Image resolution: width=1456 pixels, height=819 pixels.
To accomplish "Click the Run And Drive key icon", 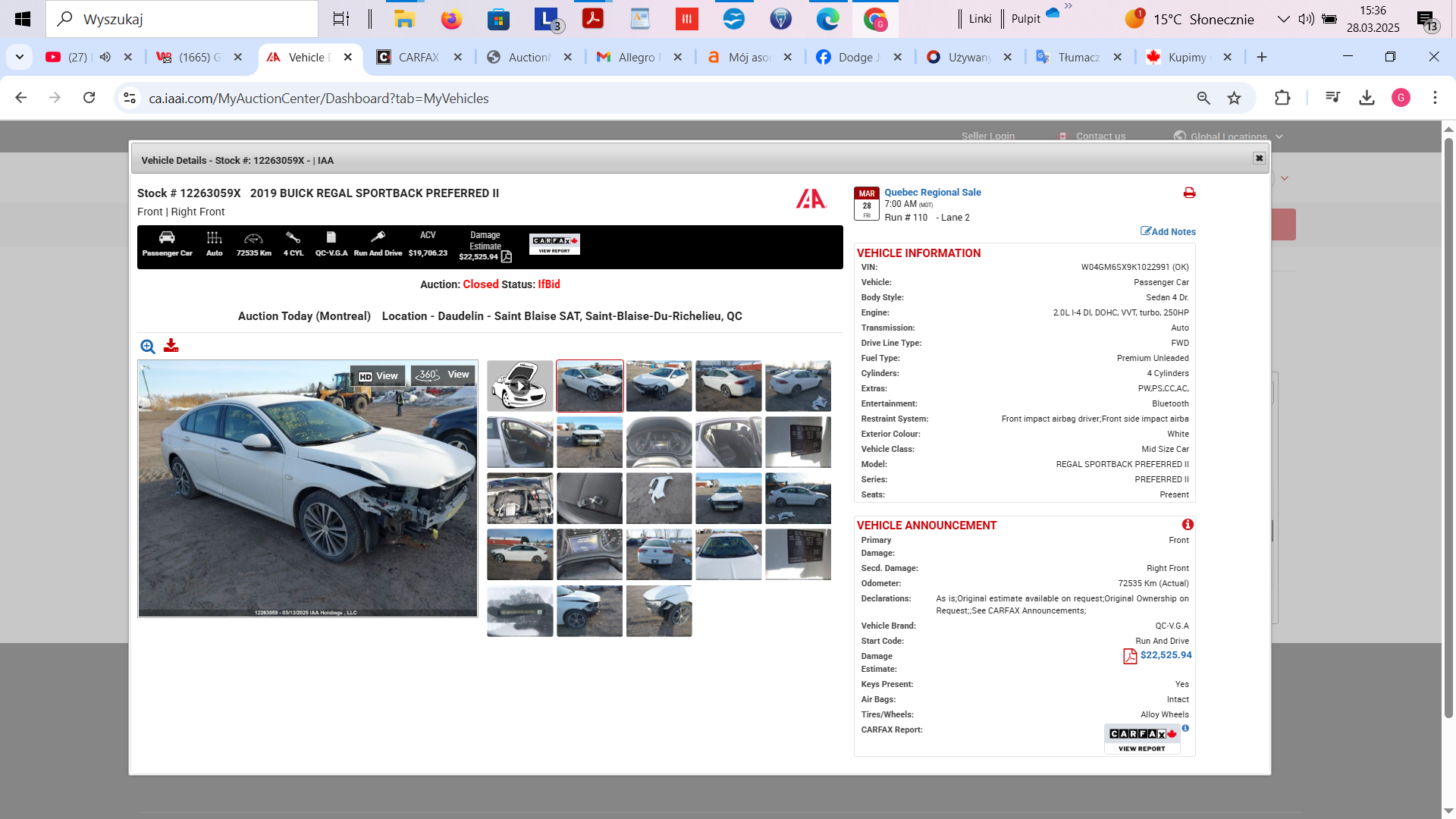I will 378,237.
